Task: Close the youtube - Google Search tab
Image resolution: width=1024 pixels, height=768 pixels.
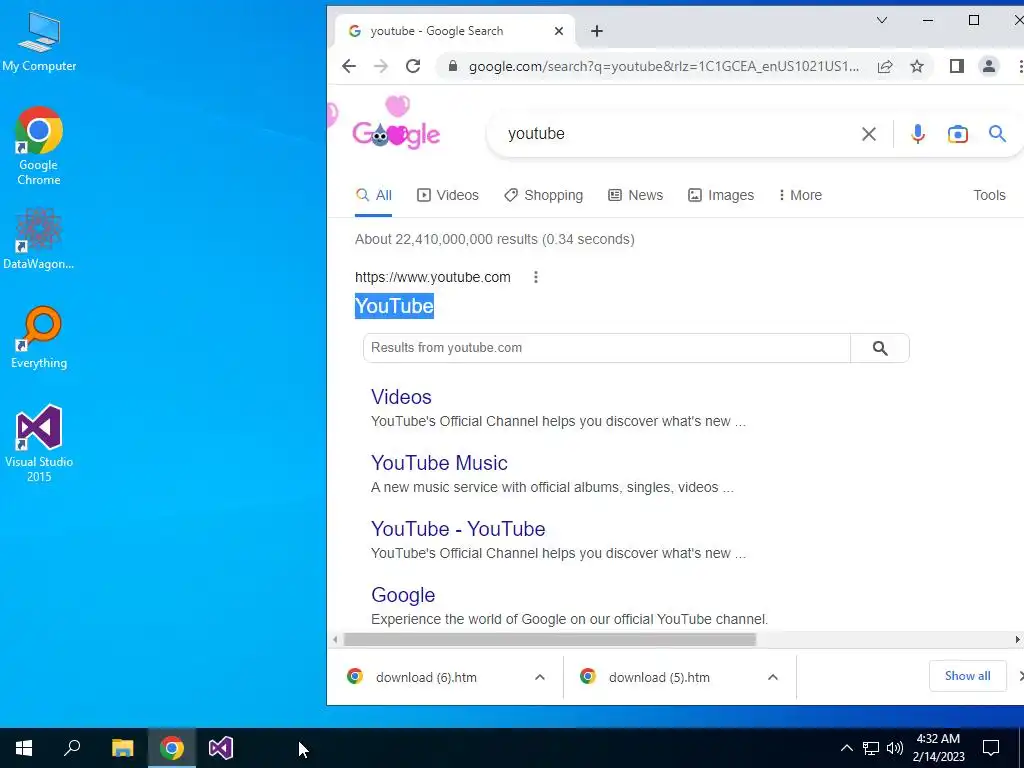Action: pyautogui.click(x=558, y=31)
